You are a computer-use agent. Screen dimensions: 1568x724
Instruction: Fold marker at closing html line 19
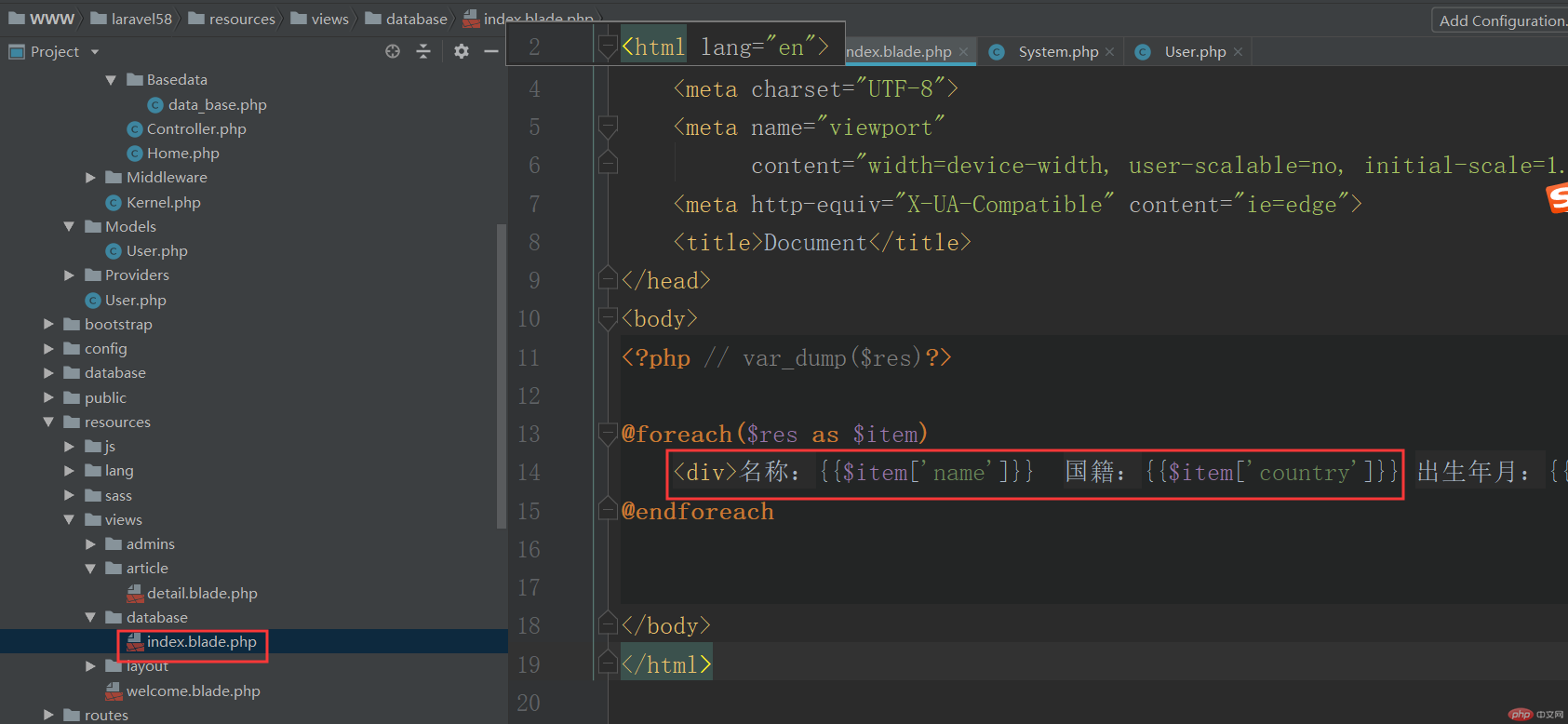coord(608,664)
